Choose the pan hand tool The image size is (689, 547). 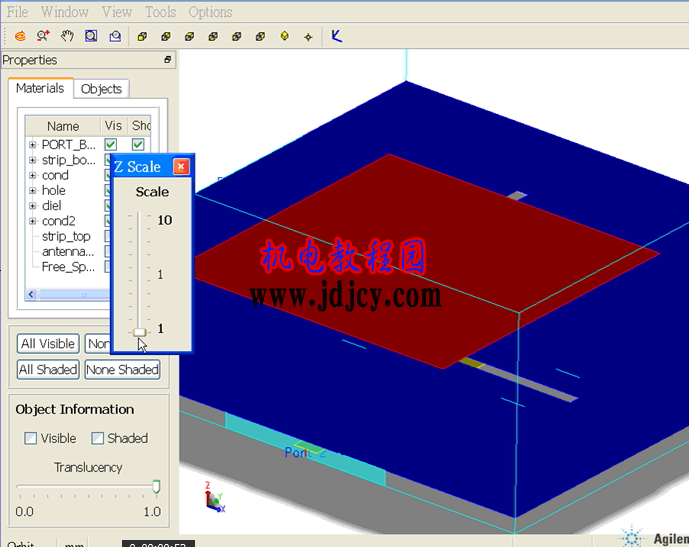tap(67, 36)
